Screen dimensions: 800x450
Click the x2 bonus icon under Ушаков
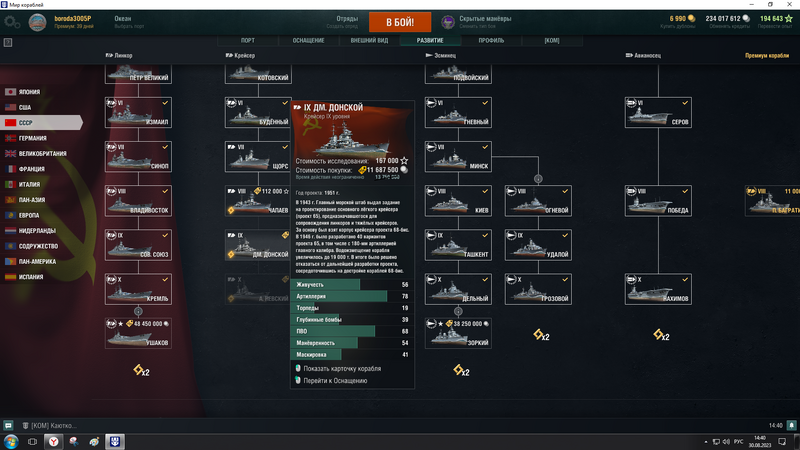tap(141, 370)
